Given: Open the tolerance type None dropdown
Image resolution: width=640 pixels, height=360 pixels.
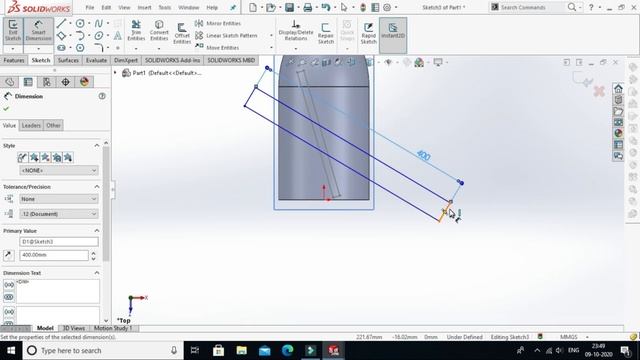Looking at the screenshot, I should pyautogui.click(x=59, y=199).
